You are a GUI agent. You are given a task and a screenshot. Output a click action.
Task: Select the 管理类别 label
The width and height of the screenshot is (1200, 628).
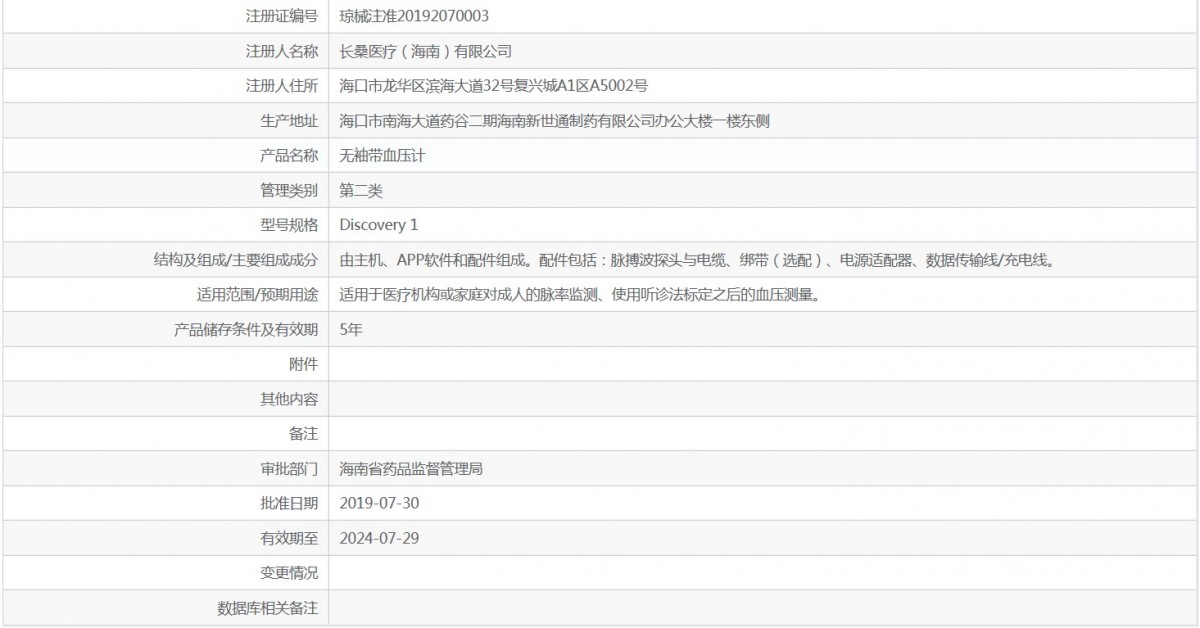pos(289,190)
